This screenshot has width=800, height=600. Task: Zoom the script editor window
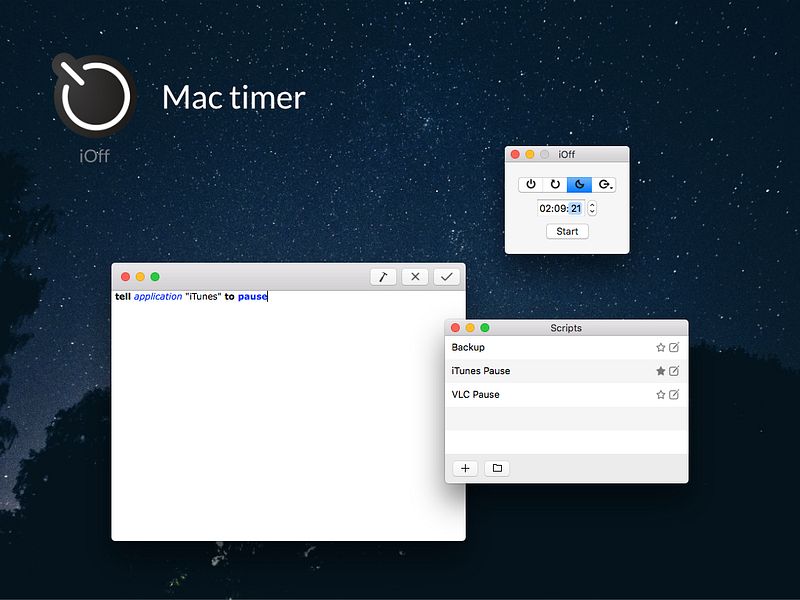pyautogui.click(x=155, y=277)
